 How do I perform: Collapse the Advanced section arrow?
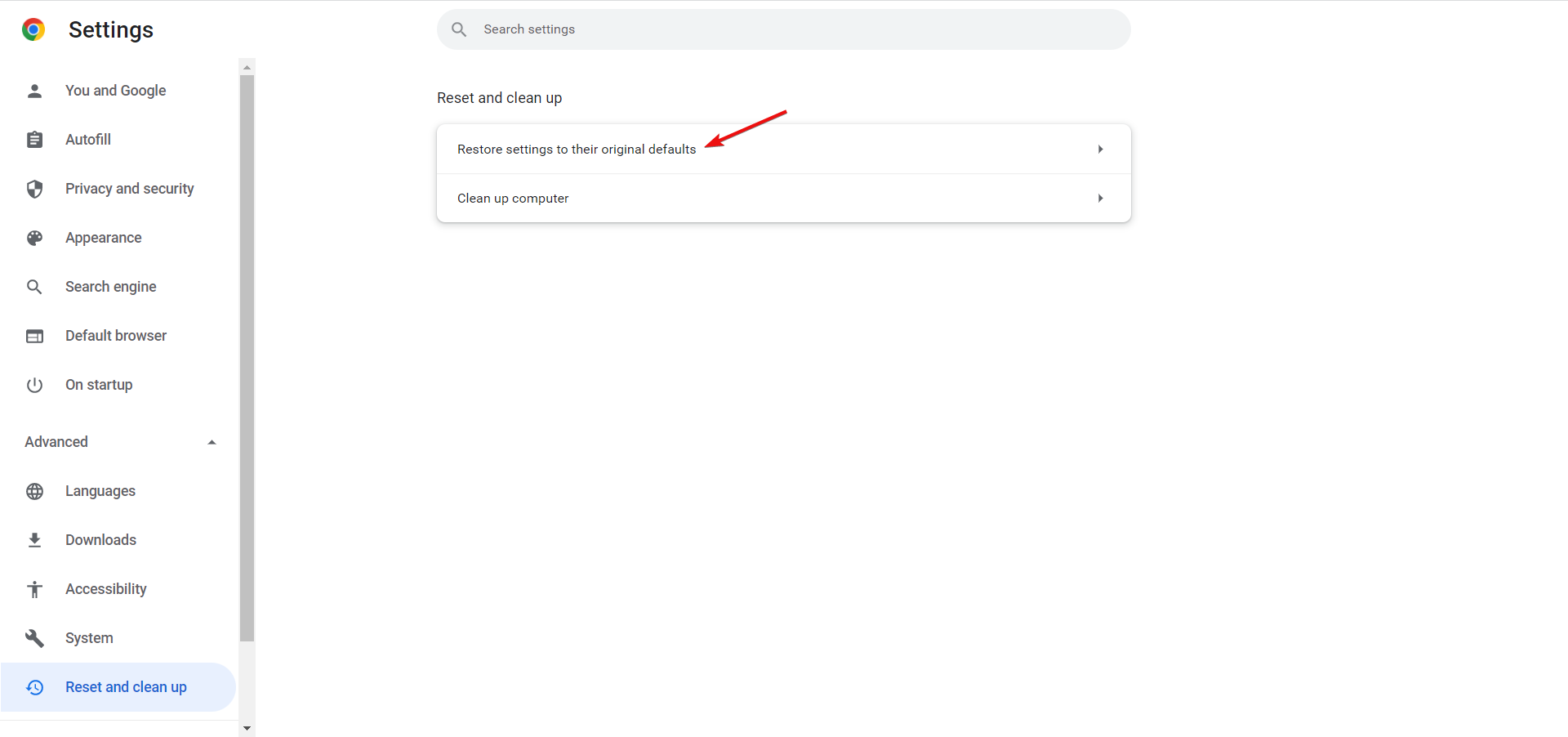[x=212, y=442]
